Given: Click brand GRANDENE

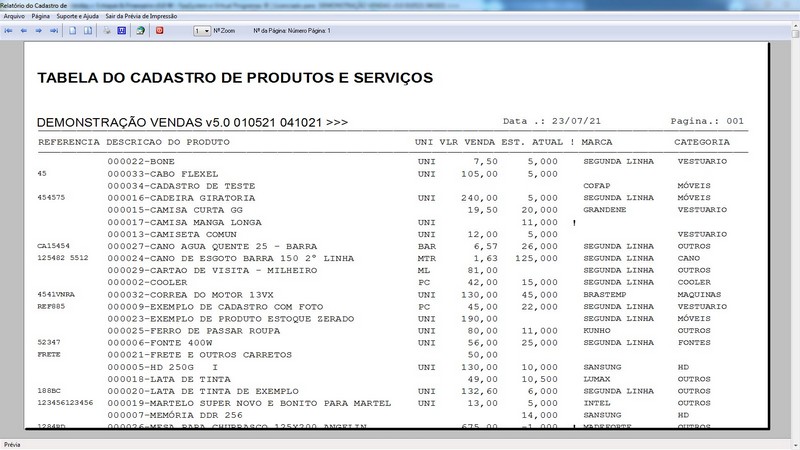Looking at the screenshot, I should click(x=605, y=210).
